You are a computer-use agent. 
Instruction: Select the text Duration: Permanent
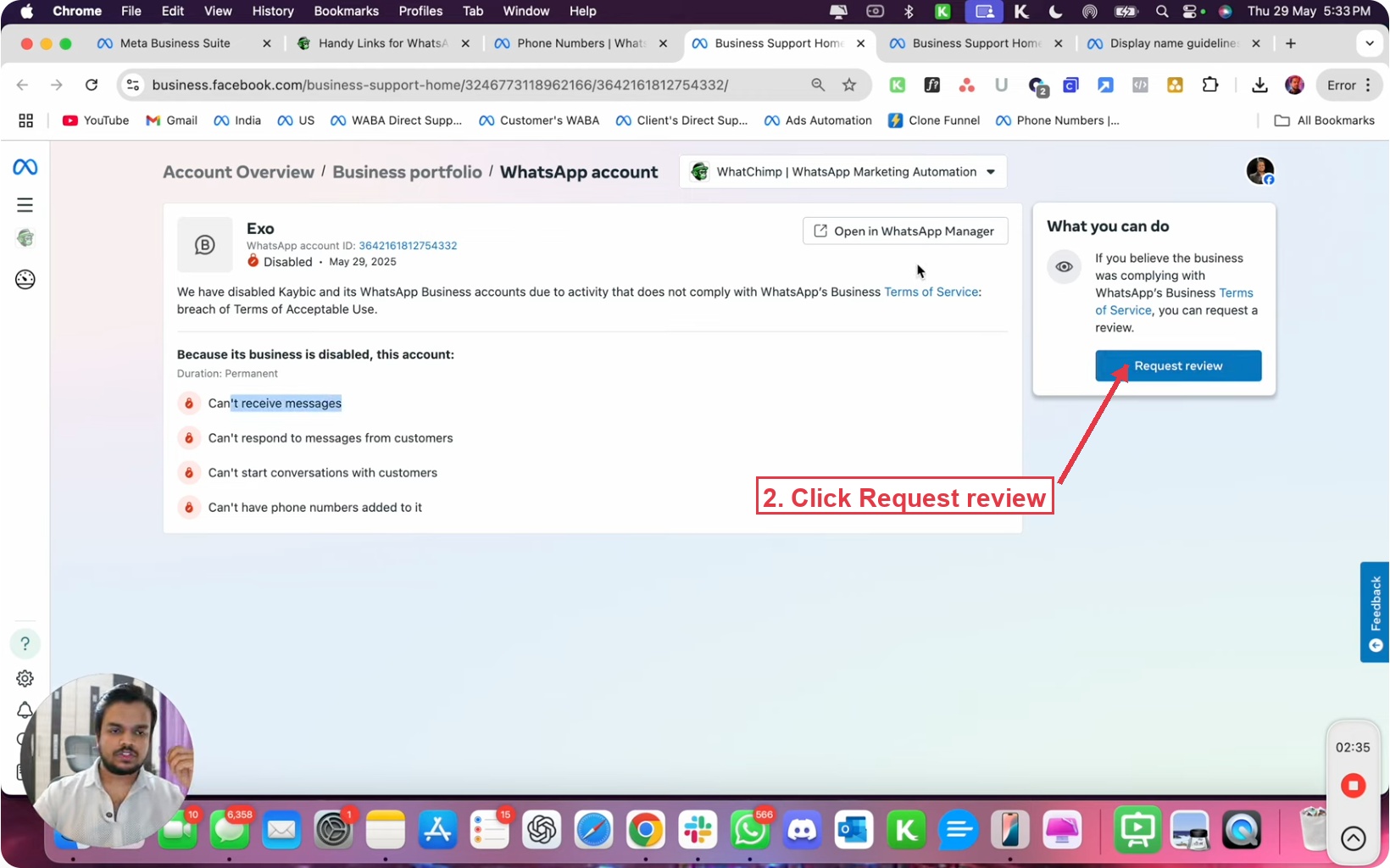click(x=227, y=374)
